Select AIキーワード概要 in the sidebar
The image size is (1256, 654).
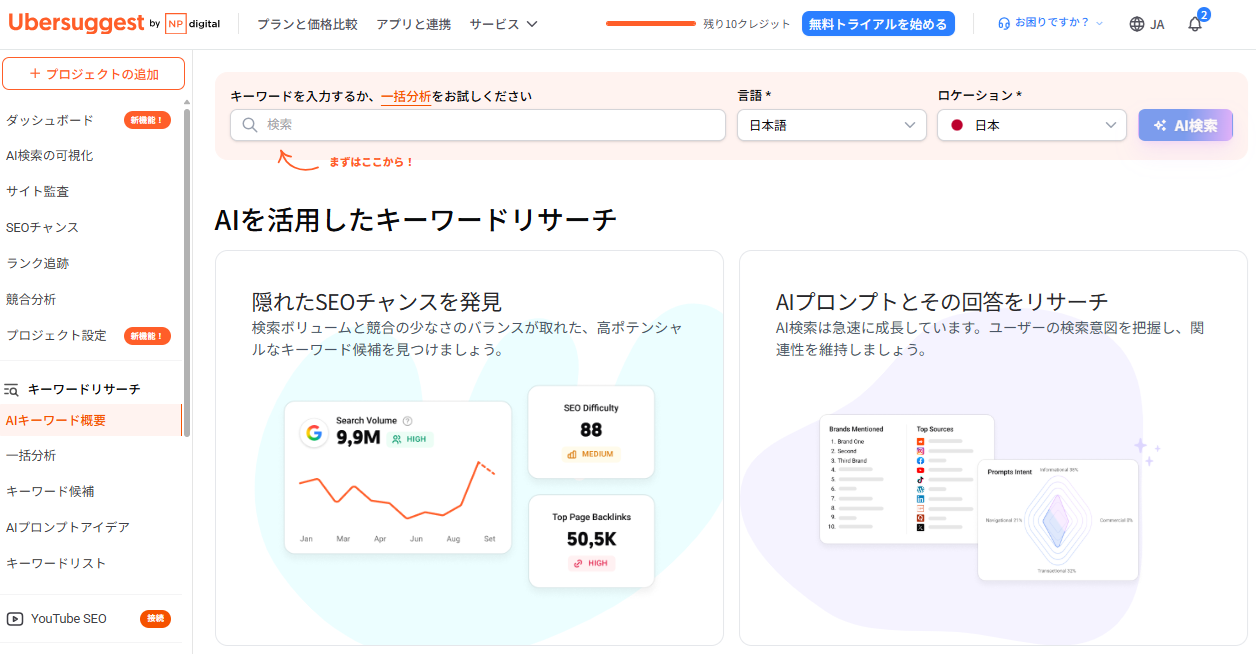coord(91,420)
